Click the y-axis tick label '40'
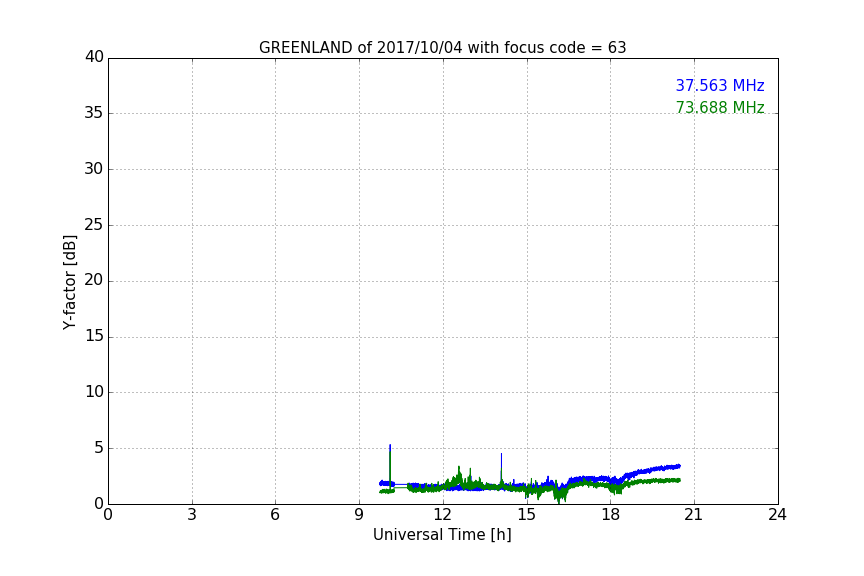Image resolution: width=864 pixels, height=576 pixels. pos(94,57)
